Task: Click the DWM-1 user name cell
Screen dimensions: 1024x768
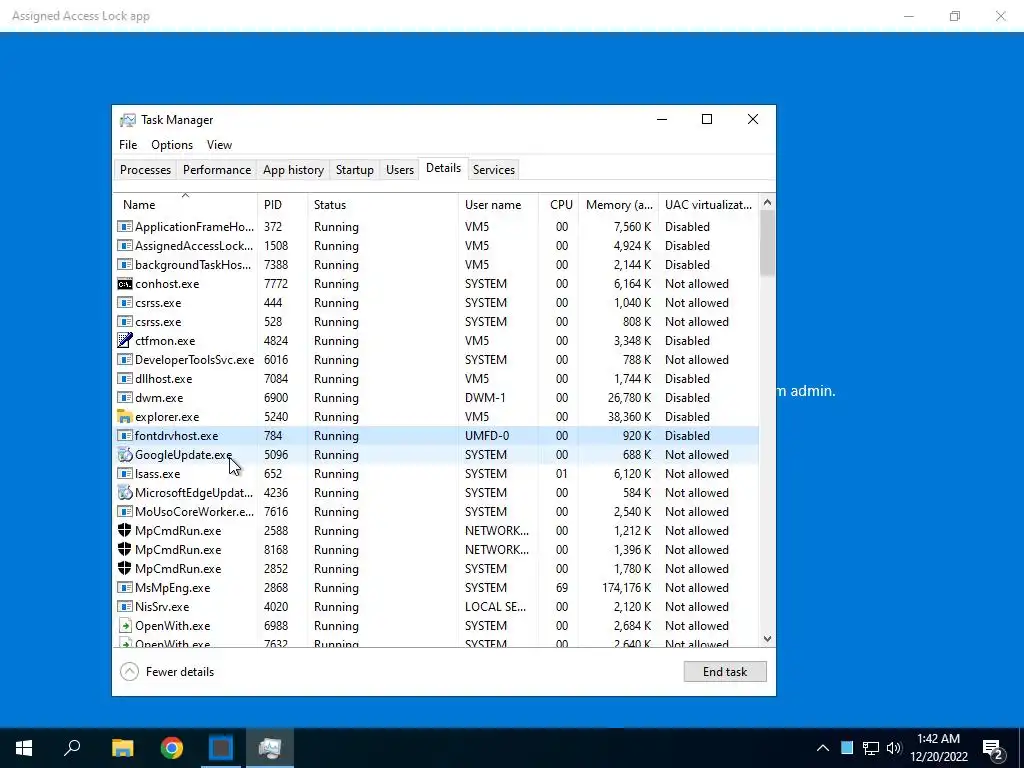Action: pyautogui.click(x=485, y=398)
